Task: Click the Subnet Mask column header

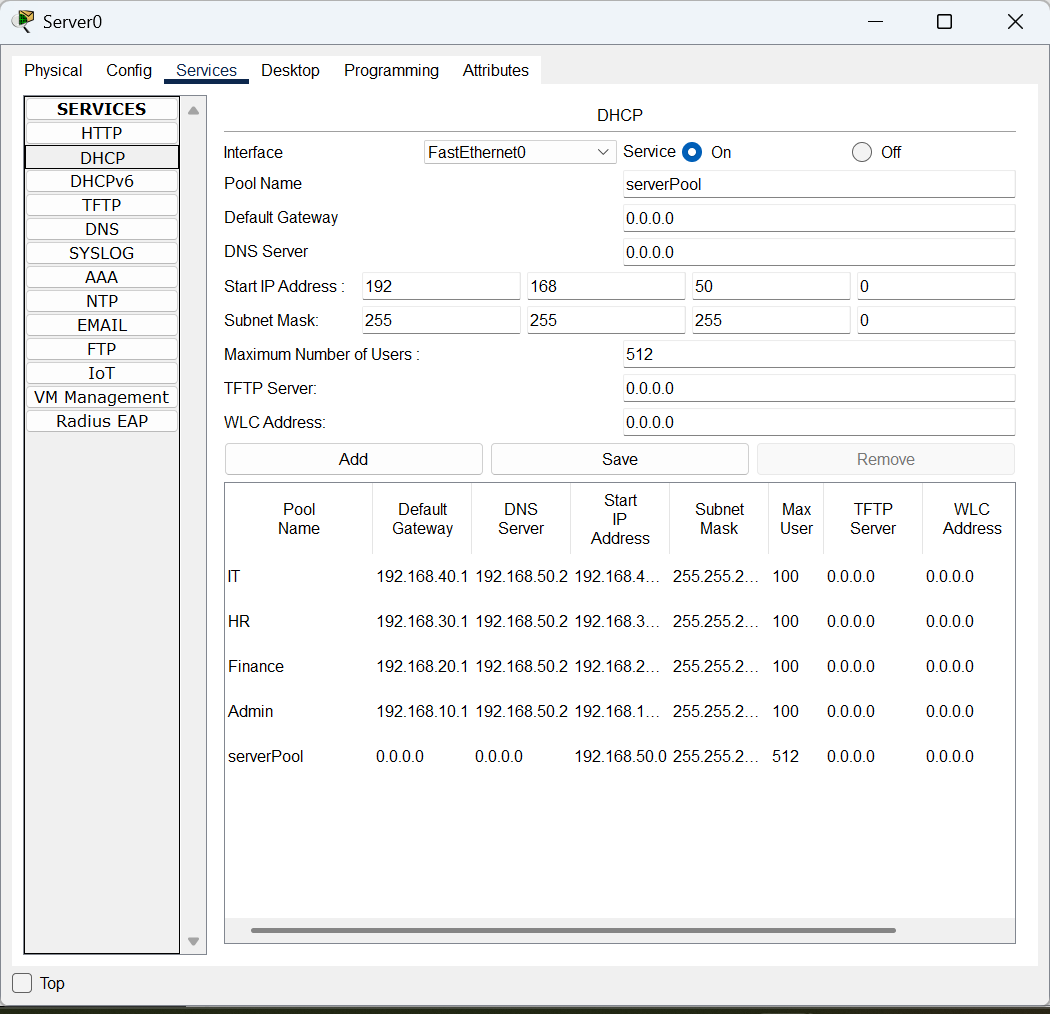Action: 719,519
